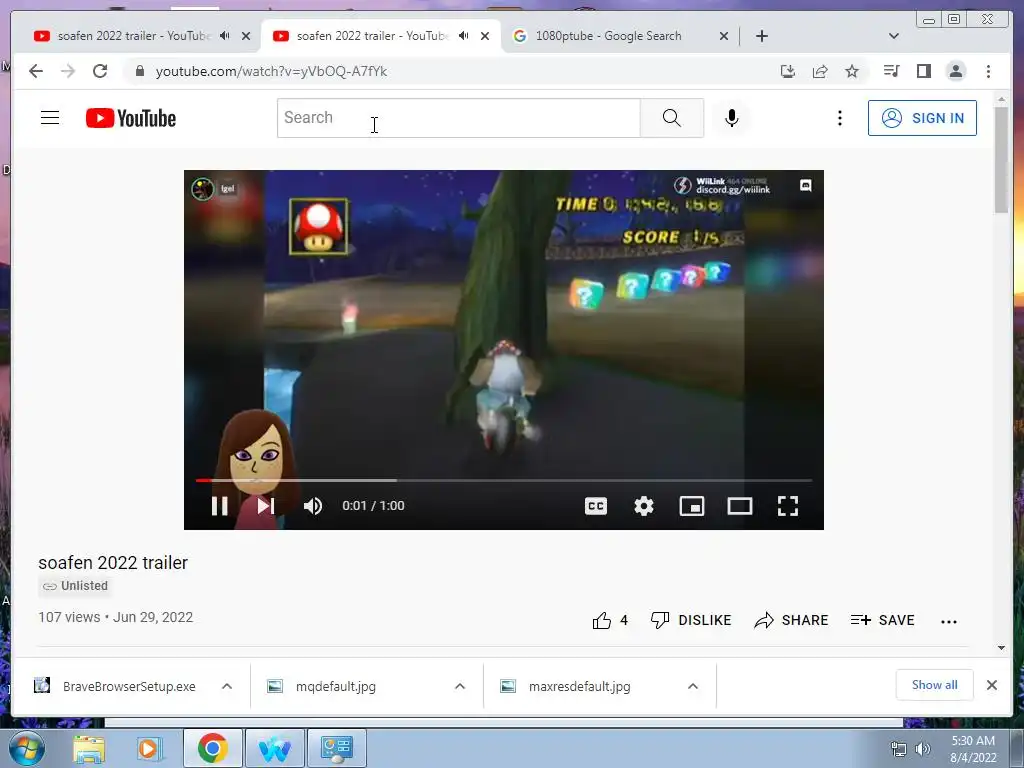Switch to theater mode
Viewport: 1024px width, 768px height.
click(x=740, y=505)
